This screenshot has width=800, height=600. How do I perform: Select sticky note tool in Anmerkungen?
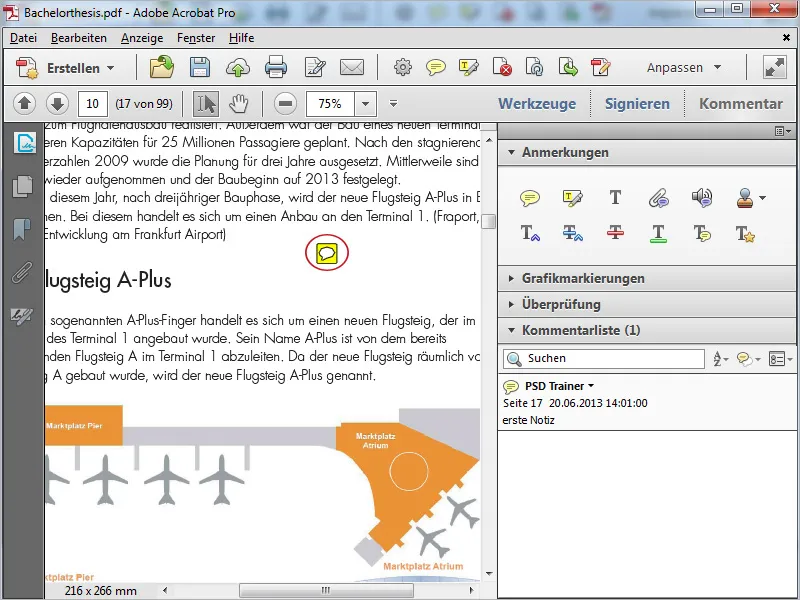click(x=530, y=197)
